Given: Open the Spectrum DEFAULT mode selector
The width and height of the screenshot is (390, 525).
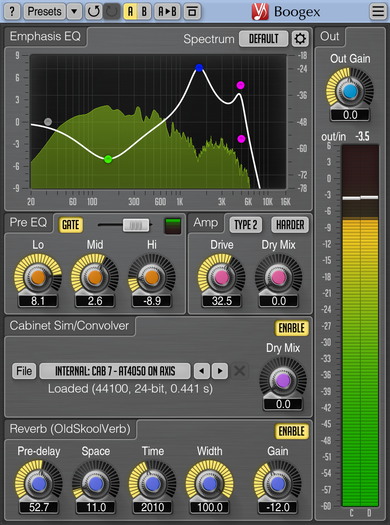Looking at the screenshot, I should (263, 39).
